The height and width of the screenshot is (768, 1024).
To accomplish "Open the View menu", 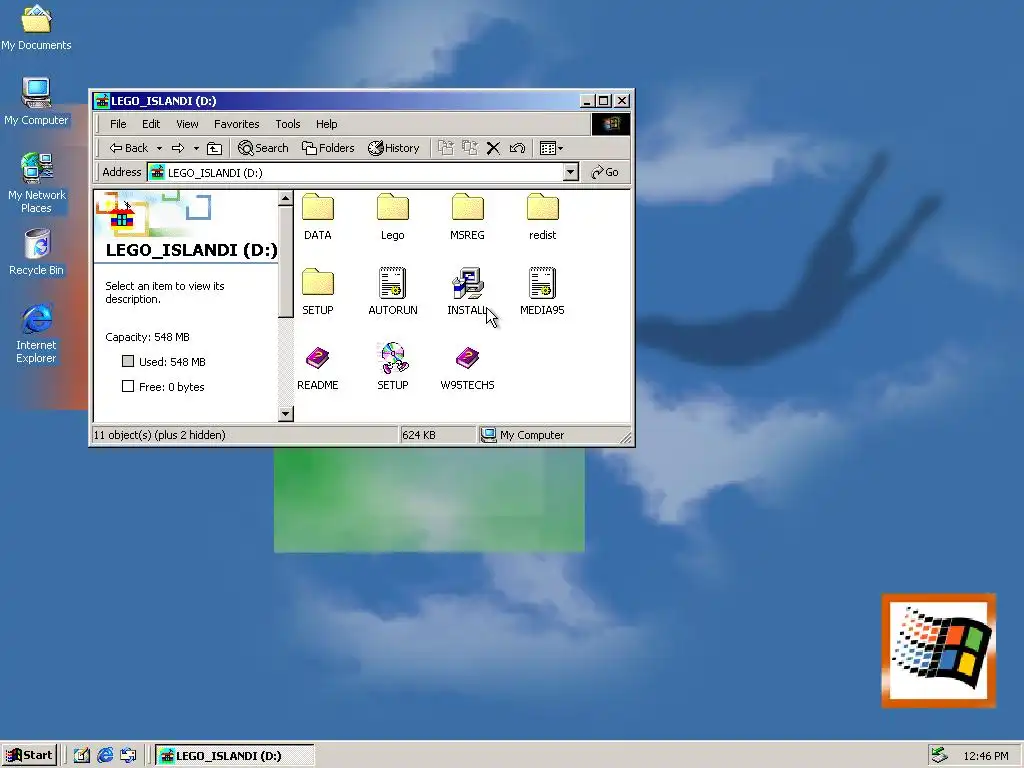I will [x=187, y=124].
